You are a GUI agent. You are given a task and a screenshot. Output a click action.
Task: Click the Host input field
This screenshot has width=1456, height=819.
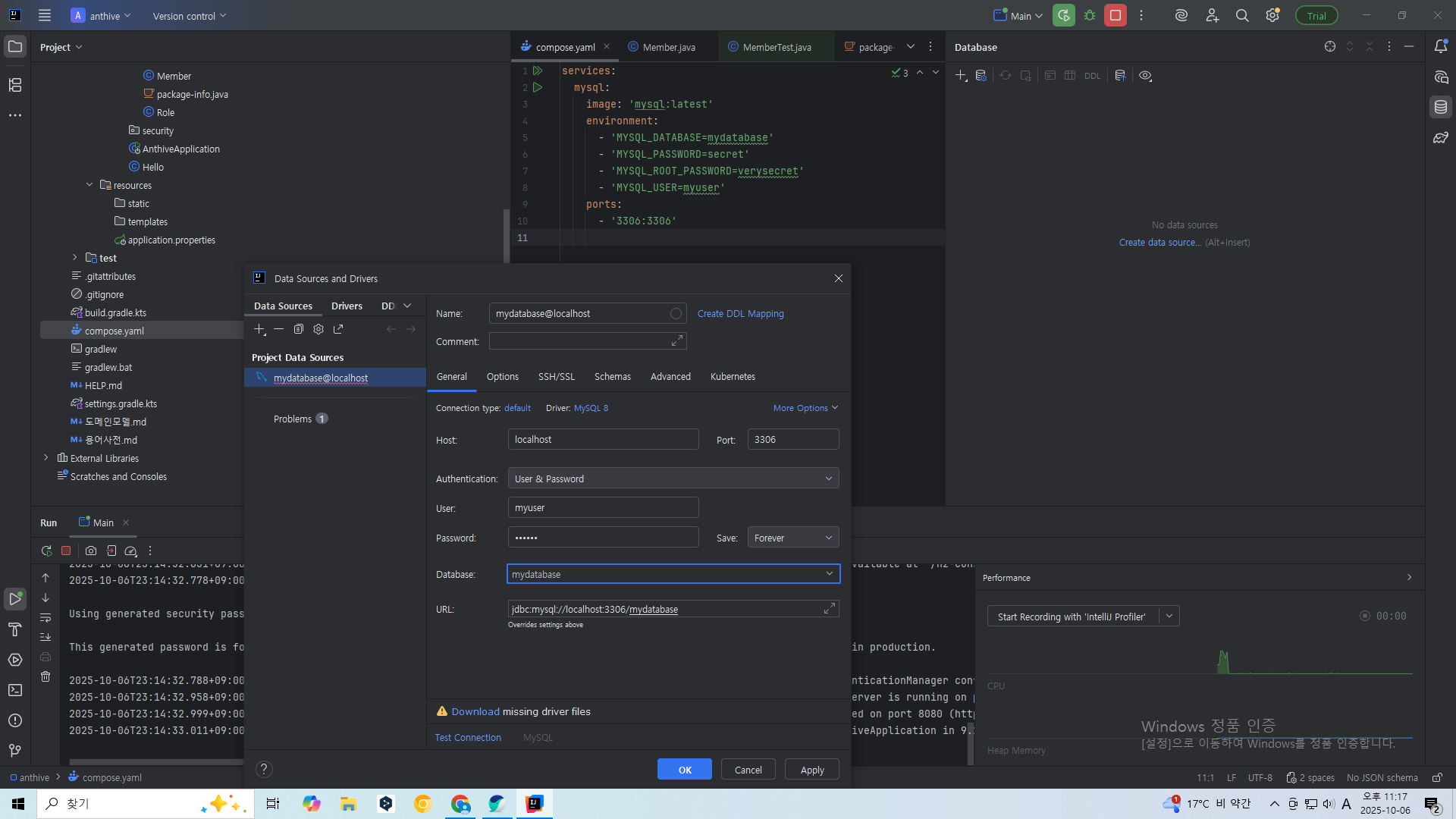pos(603,440)
